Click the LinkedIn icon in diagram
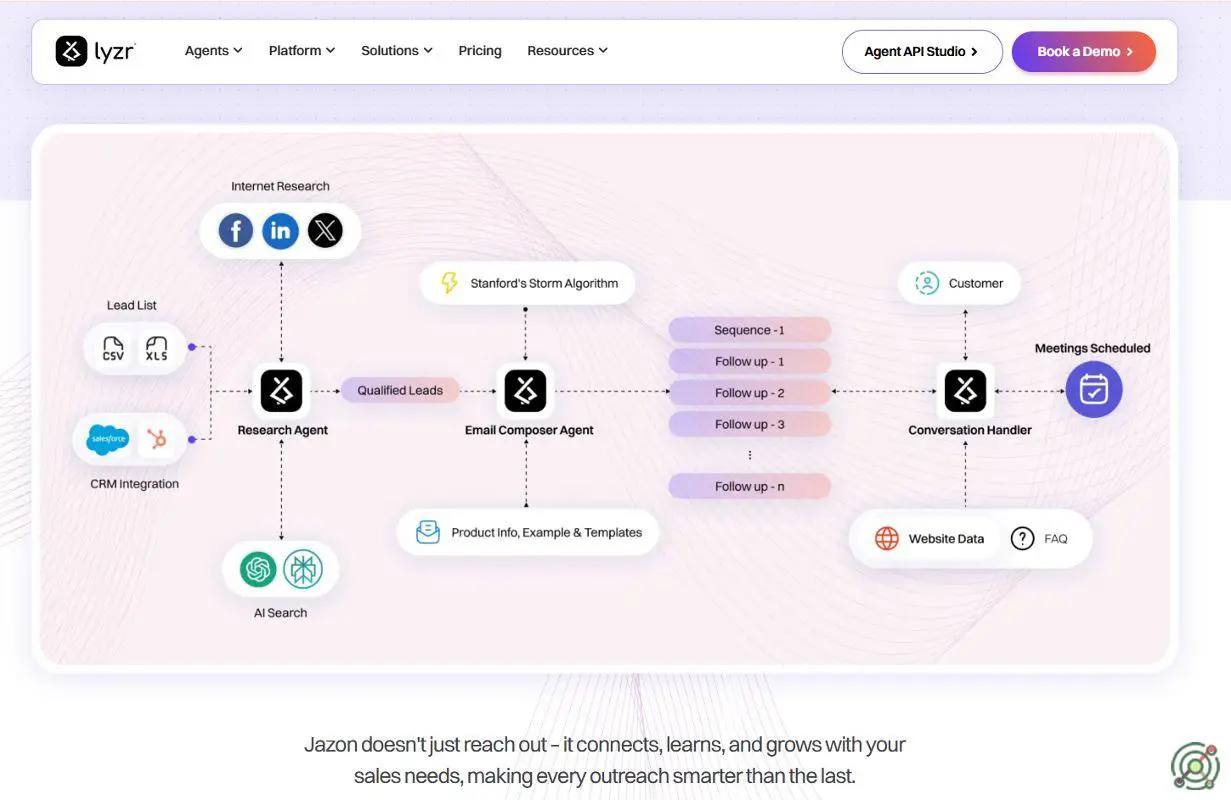The image size is (1231, 800). pyautogui.click(x=281, y=232)
